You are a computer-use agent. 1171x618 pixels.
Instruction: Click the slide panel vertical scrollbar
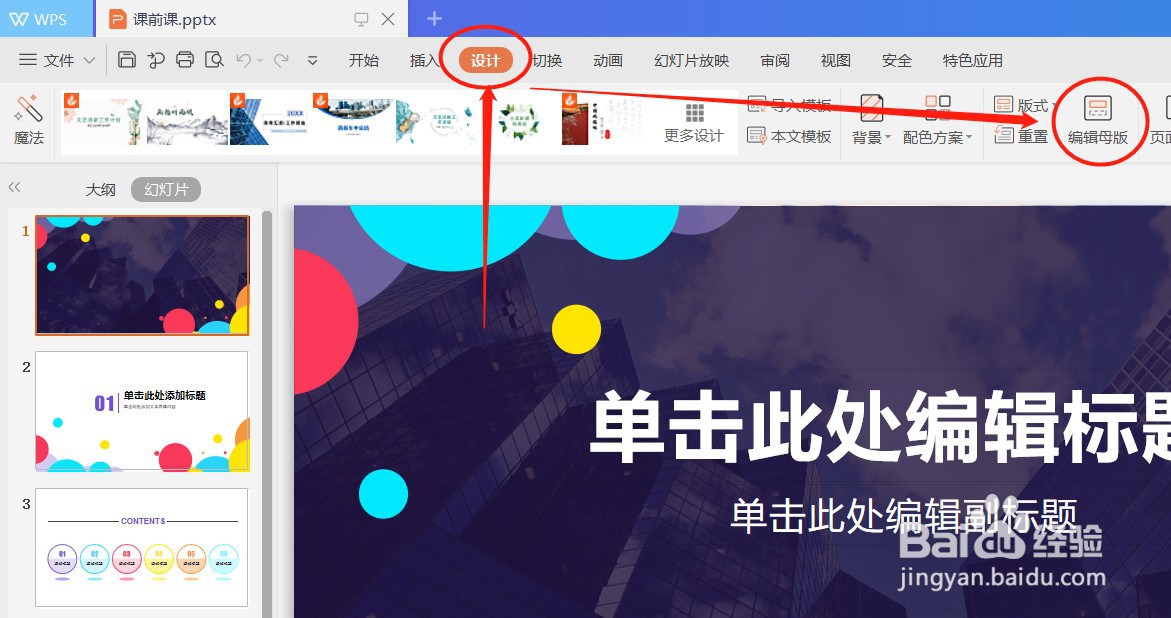tap(267, 414)
